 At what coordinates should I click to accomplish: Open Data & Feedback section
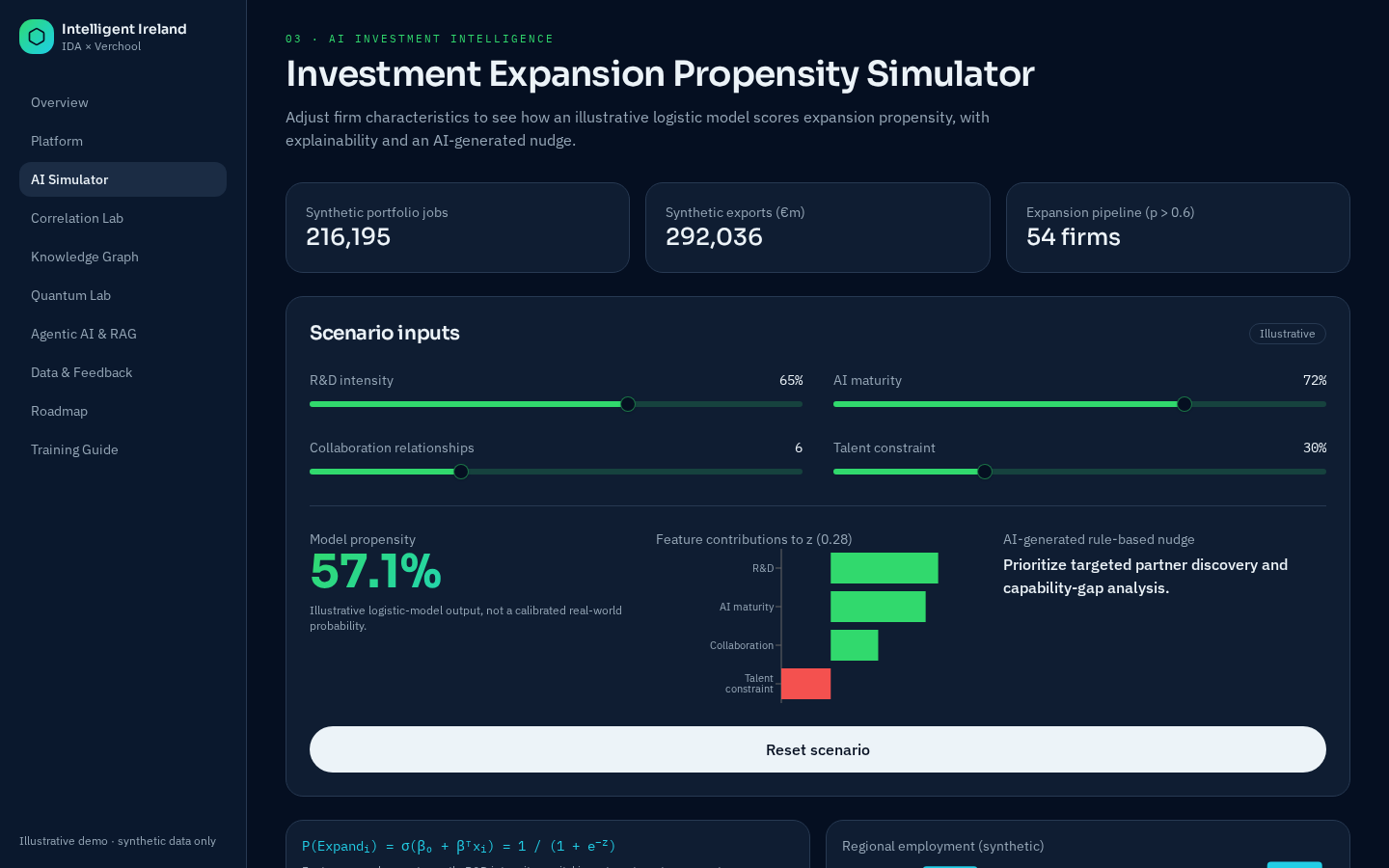tap(123, 372)
